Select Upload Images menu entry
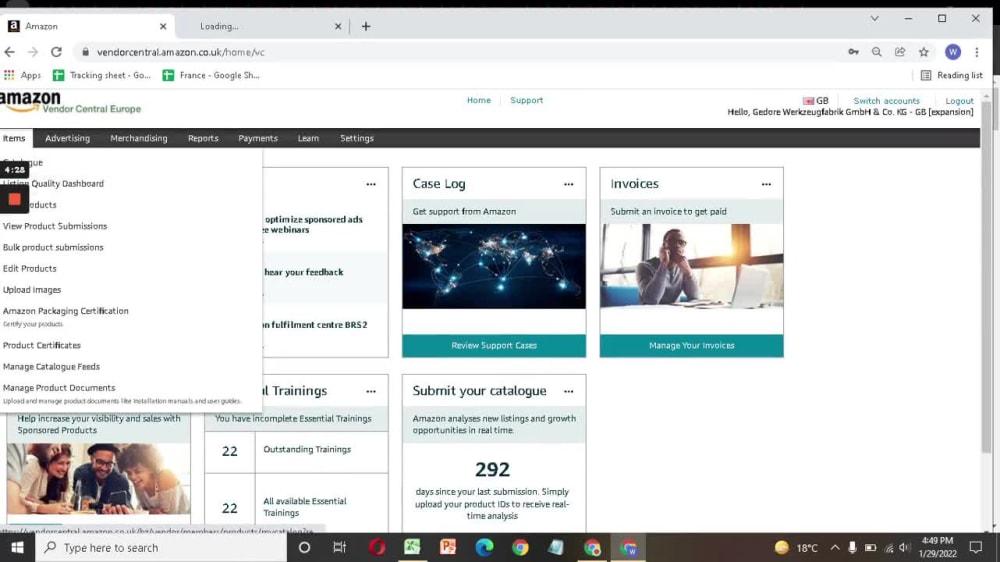1000x562 pixels. [x=32, y=290]
